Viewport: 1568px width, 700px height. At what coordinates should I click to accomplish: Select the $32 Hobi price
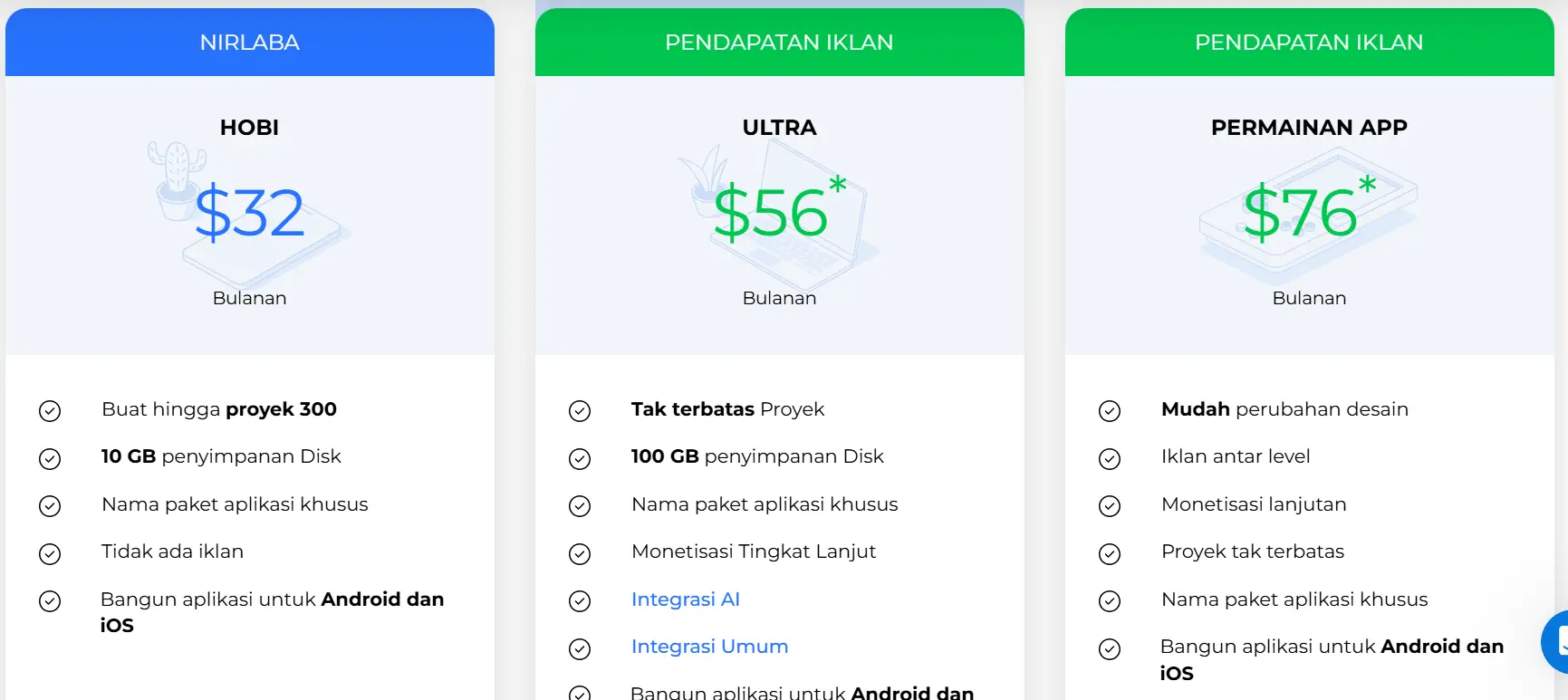coord(250,214)
